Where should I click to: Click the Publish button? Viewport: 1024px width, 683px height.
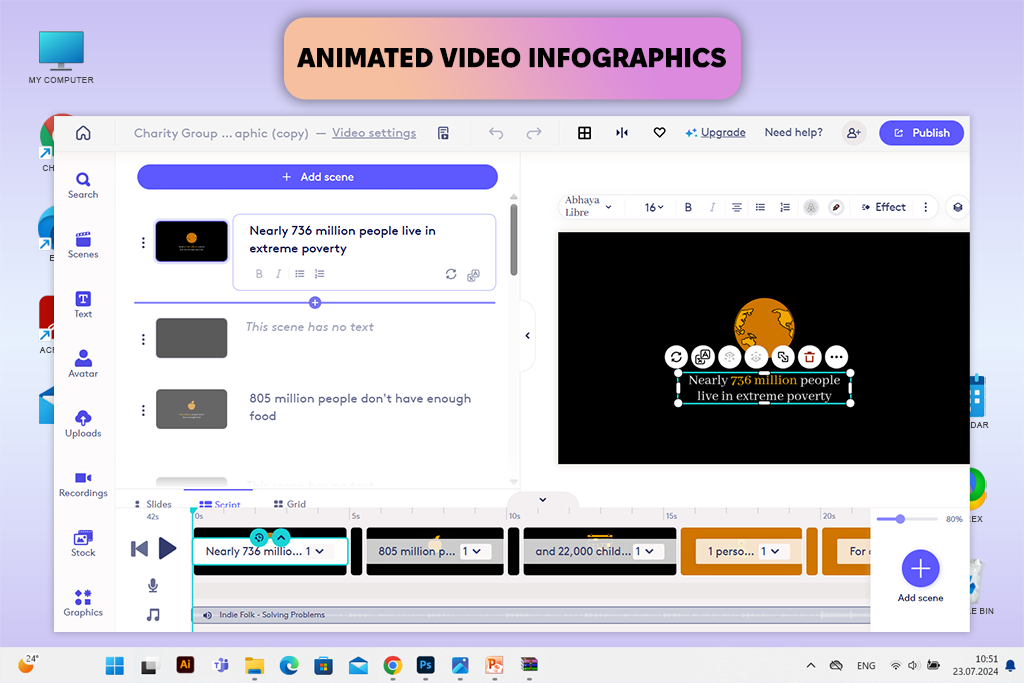(921, 133)
